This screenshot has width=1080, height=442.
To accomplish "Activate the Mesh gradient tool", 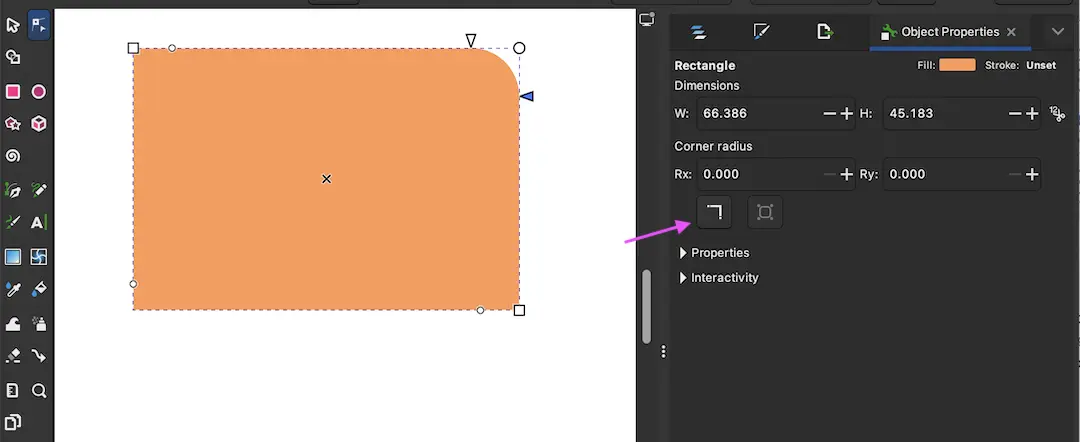I will (x=39, y=257).
